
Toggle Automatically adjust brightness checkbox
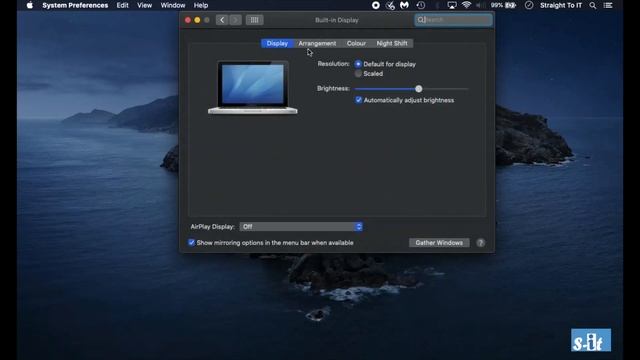point(358,100)
